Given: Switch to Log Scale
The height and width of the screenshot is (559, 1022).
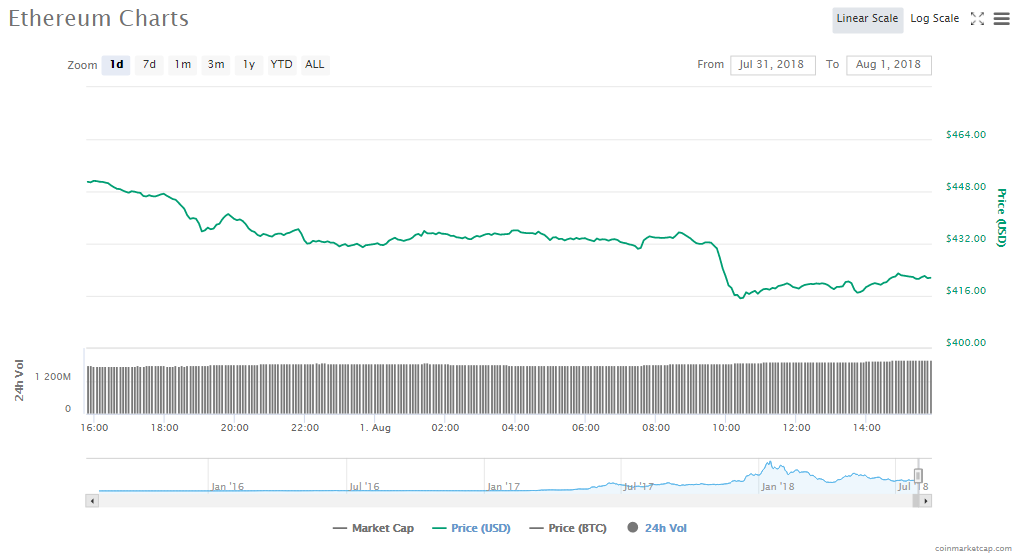Looking at the screenshot, I should (934, 19).
